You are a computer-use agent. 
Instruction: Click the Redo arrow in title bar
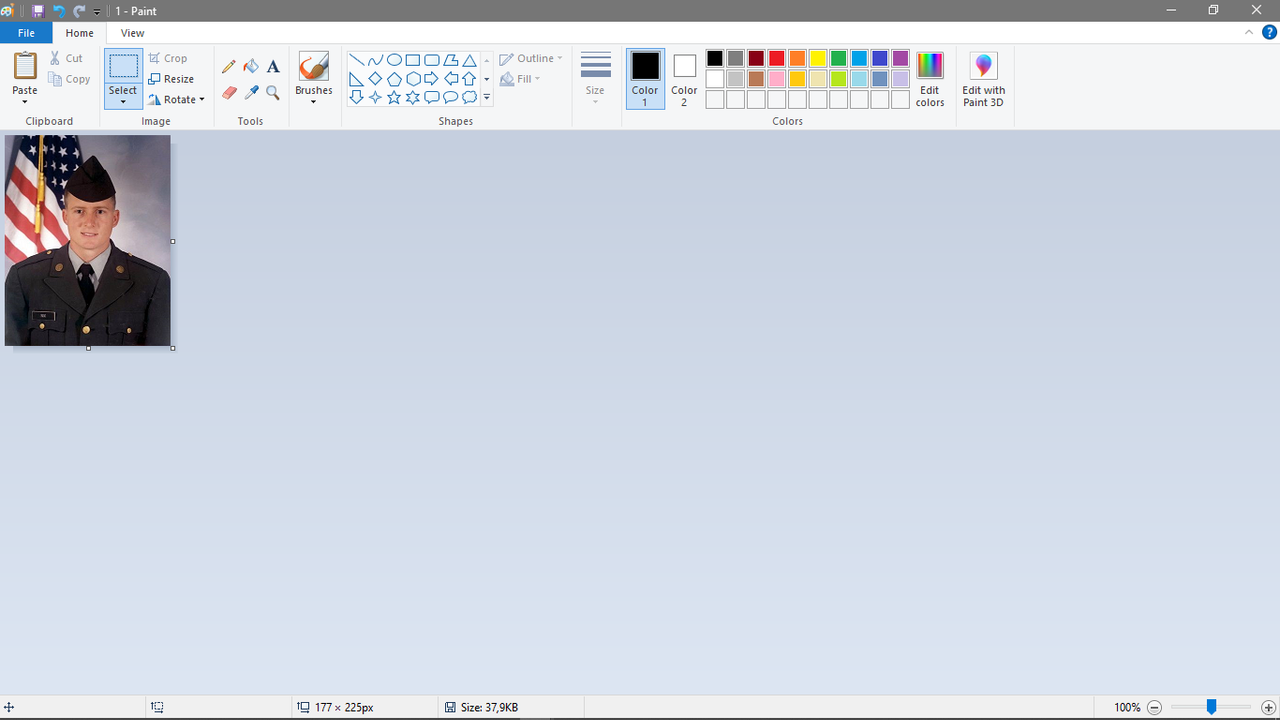pos(79,11)
